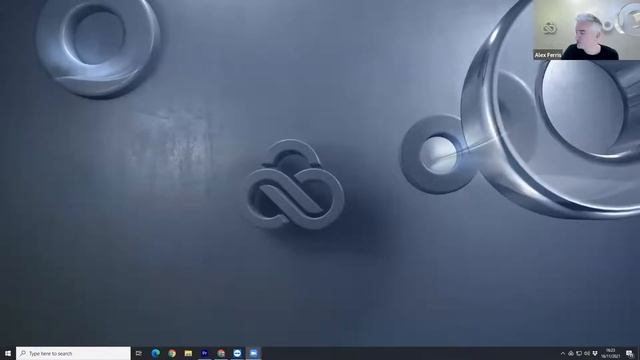Open TeamViewer from the taskbar
The image size is (640, 360).
point(237,353)
